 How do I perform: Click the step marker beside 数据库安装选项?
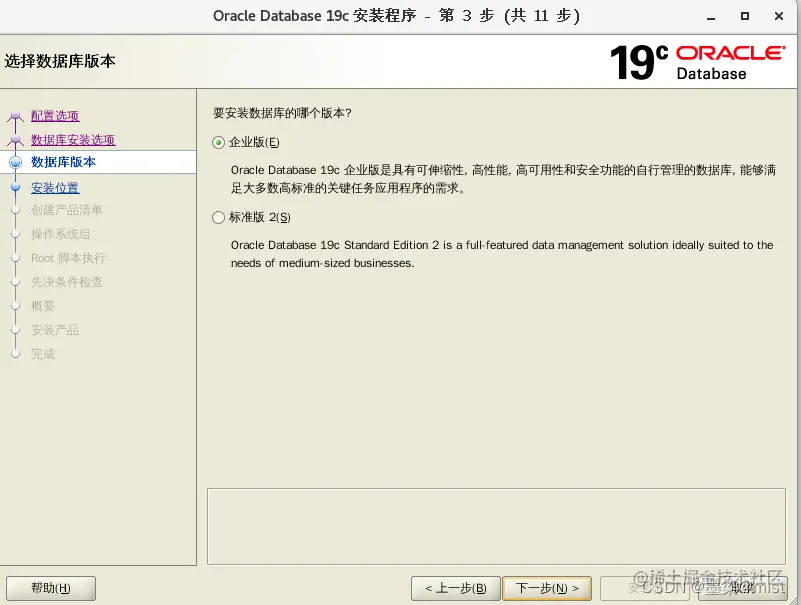pyautogui.click(x=16, y=140)
